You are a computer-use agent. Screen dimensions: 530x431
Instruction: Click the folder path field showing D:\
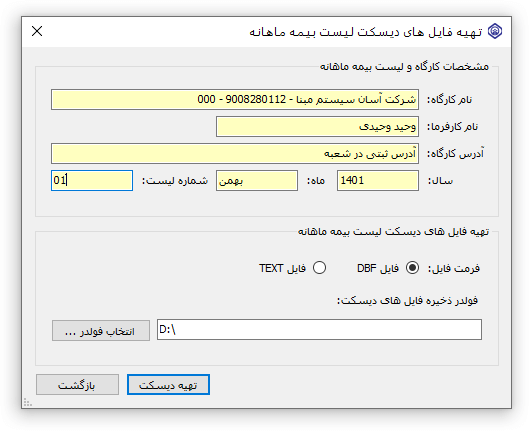click(x=319, y=330)
